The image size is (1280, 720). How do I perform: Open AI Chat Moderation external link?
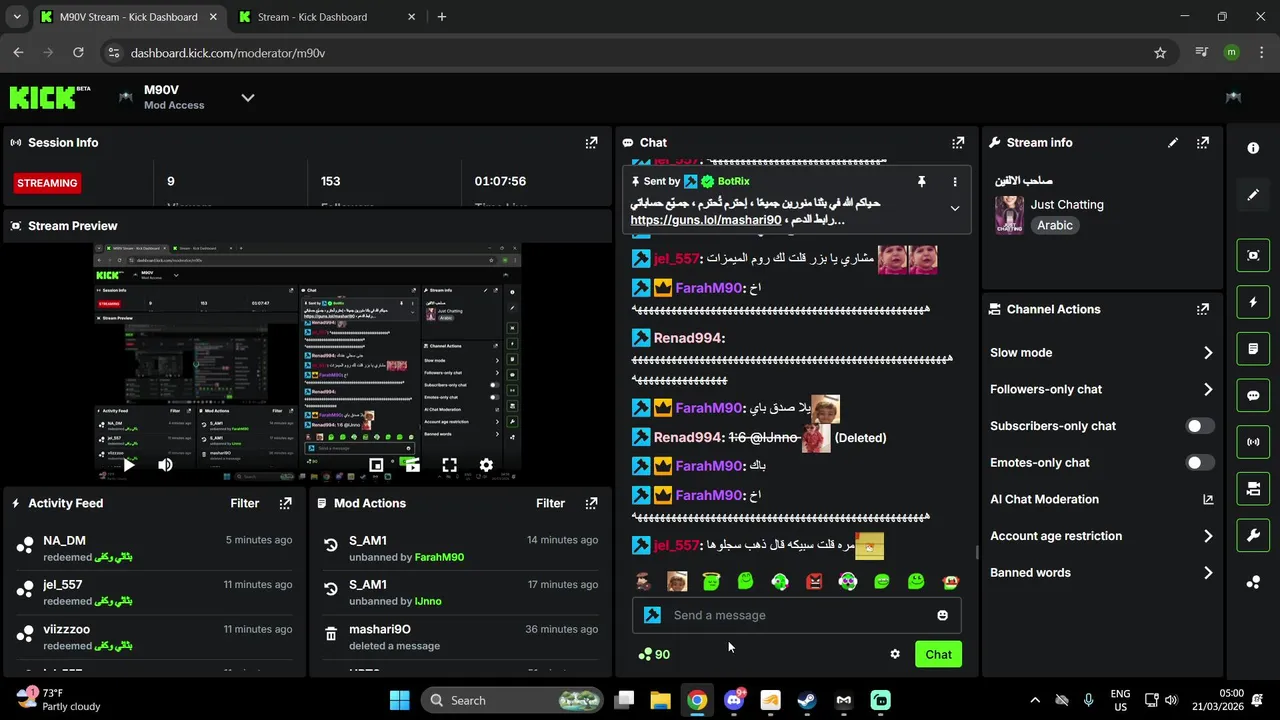point(1207,499)
